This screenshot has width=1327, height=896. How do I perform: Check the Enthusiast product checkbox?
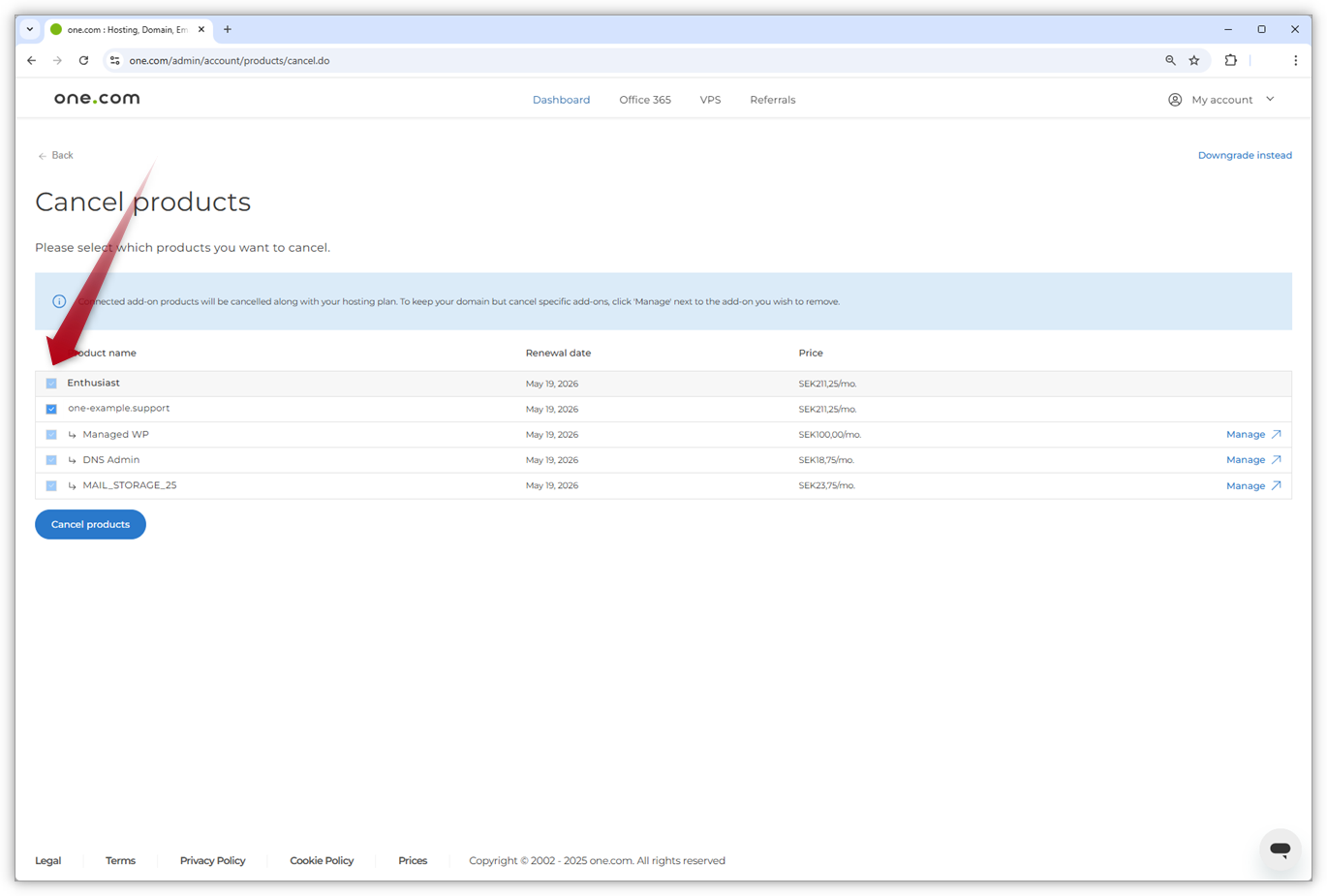[x=51, y=383]
